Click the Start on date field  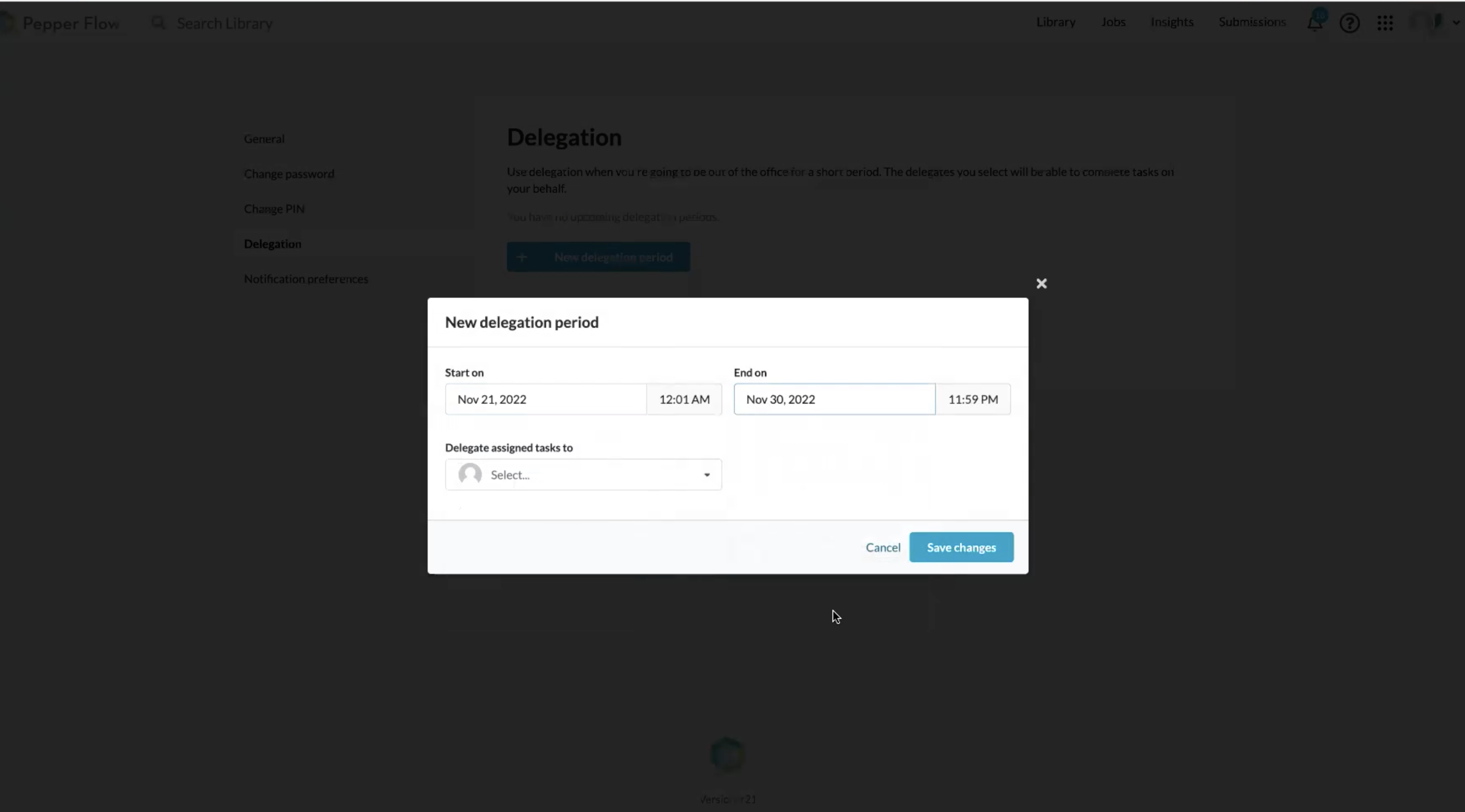pyautogui.click(x=545, y=400)
